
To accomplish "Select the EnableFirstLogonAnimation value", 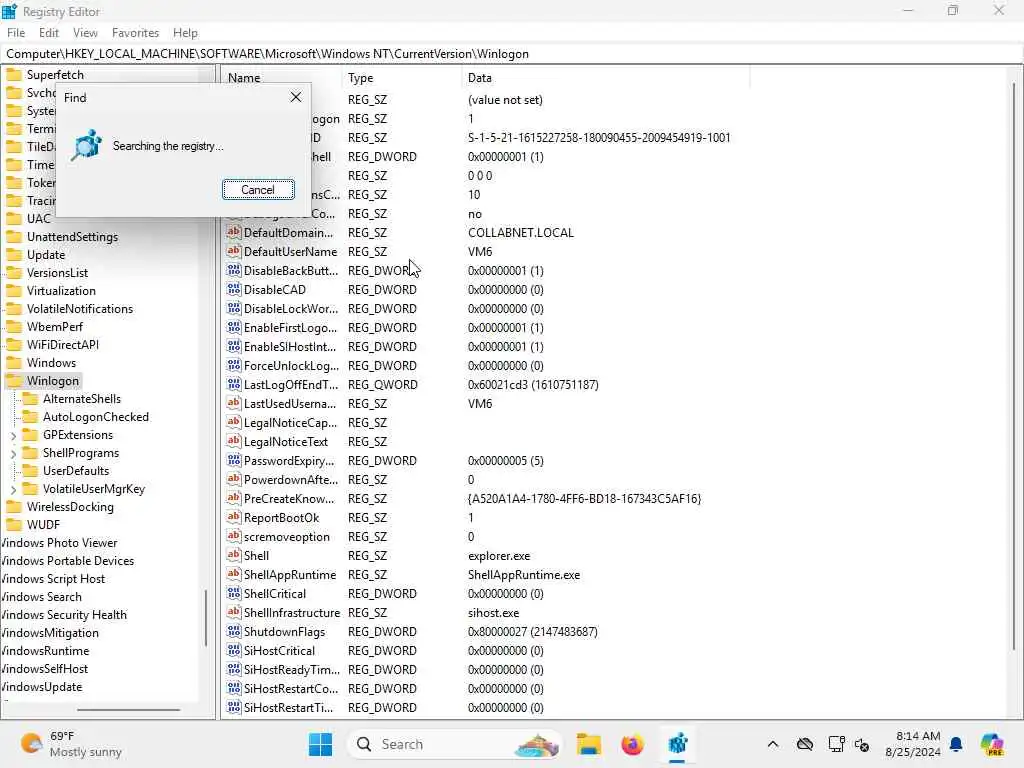I will coord(291,328).
